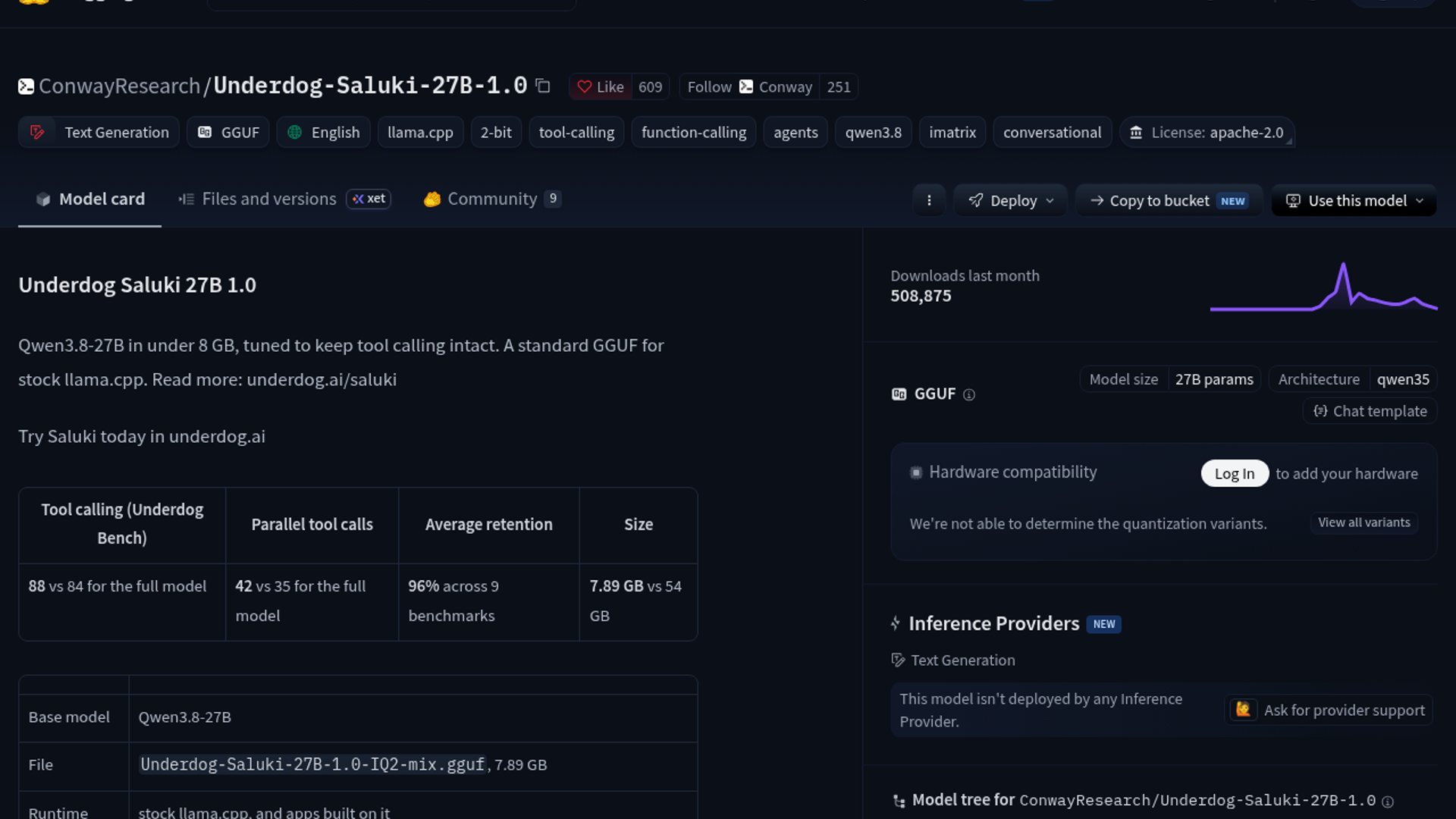Follow the Conway organization
Viewport: 1456px width, 819px height.
coord(749,87)
